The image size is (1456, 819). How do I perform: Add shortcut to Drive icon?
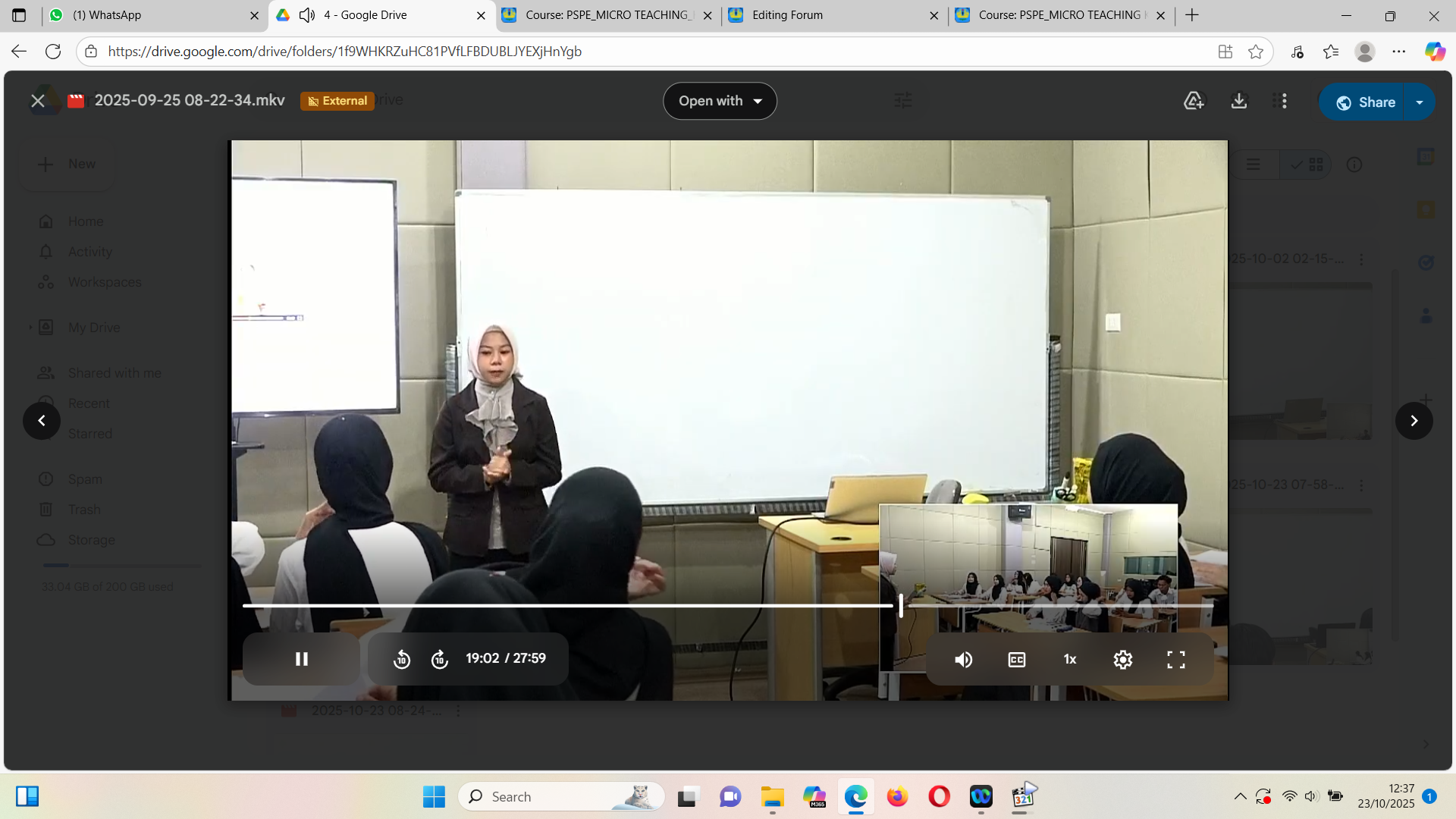[x=1194, y=101]
